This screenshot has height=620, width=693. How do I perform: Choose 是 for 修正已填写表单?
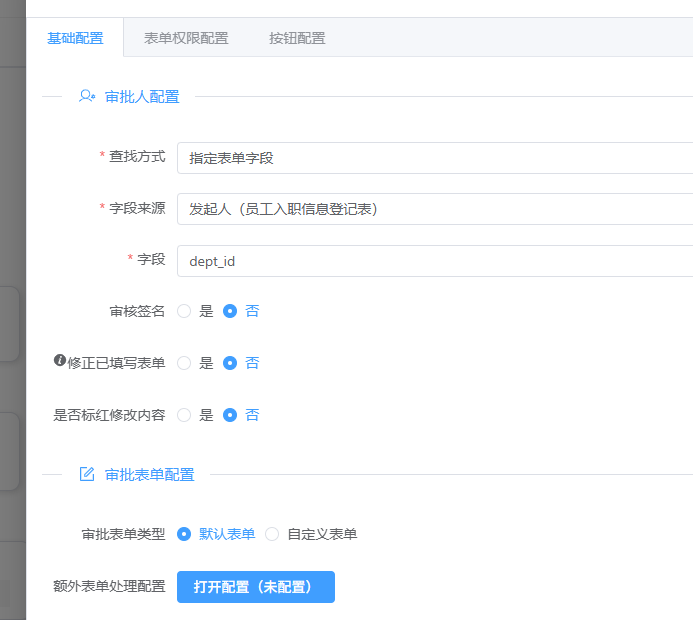pyautogui.click(x=184, y=363)
